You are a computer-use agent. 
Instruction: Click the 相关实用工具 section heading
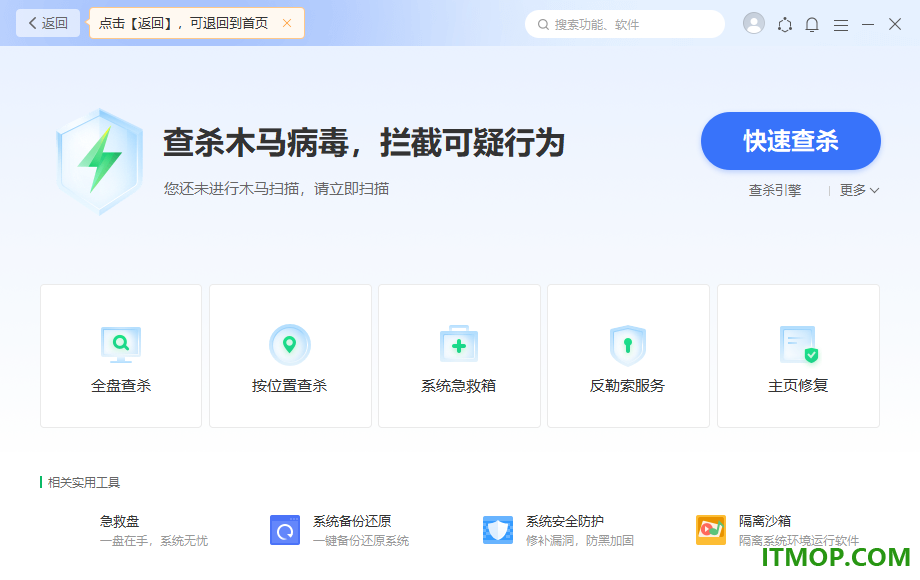pyautogui.click(x=84, y=483)
